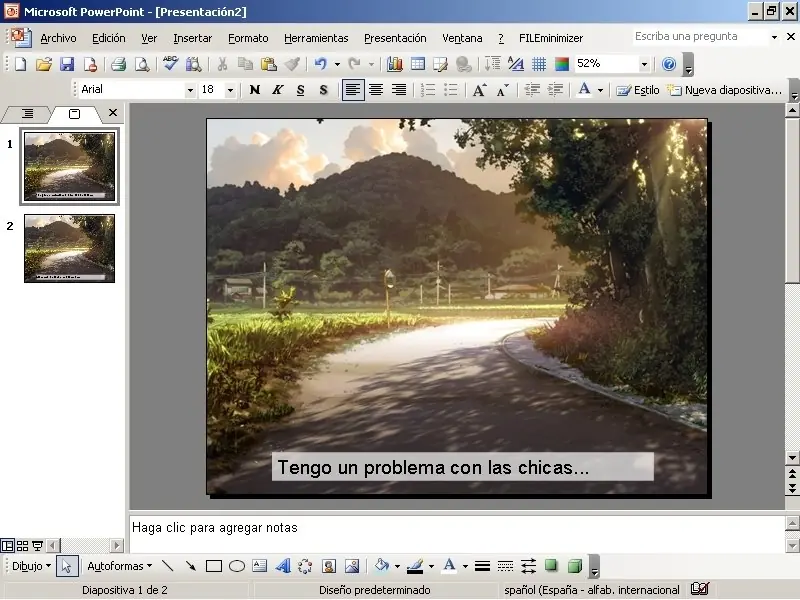Expand the 52% zoom dropdown
Image resolution: width=800 pixels, height=600 pixels.
pos(644,64)
